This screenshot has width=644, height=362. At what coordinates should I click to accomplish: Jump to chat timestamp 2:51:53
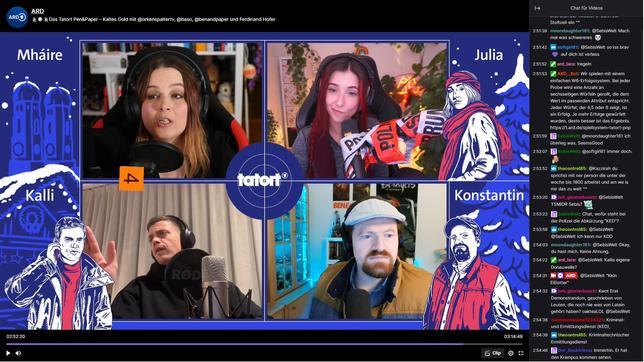(540, 74)
